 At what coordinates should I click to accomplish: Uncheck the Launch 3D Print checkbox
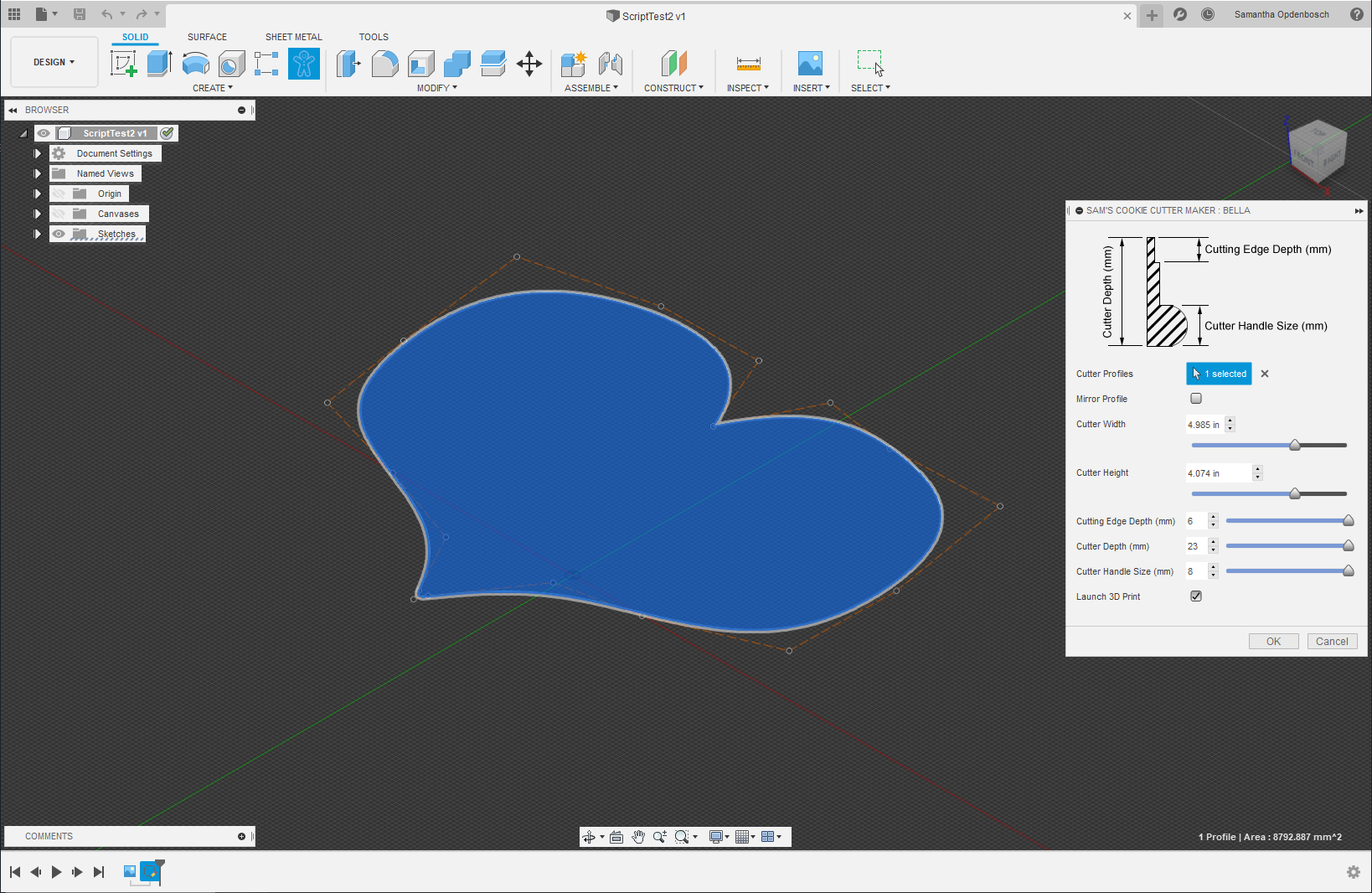(x=1196, y=596)
